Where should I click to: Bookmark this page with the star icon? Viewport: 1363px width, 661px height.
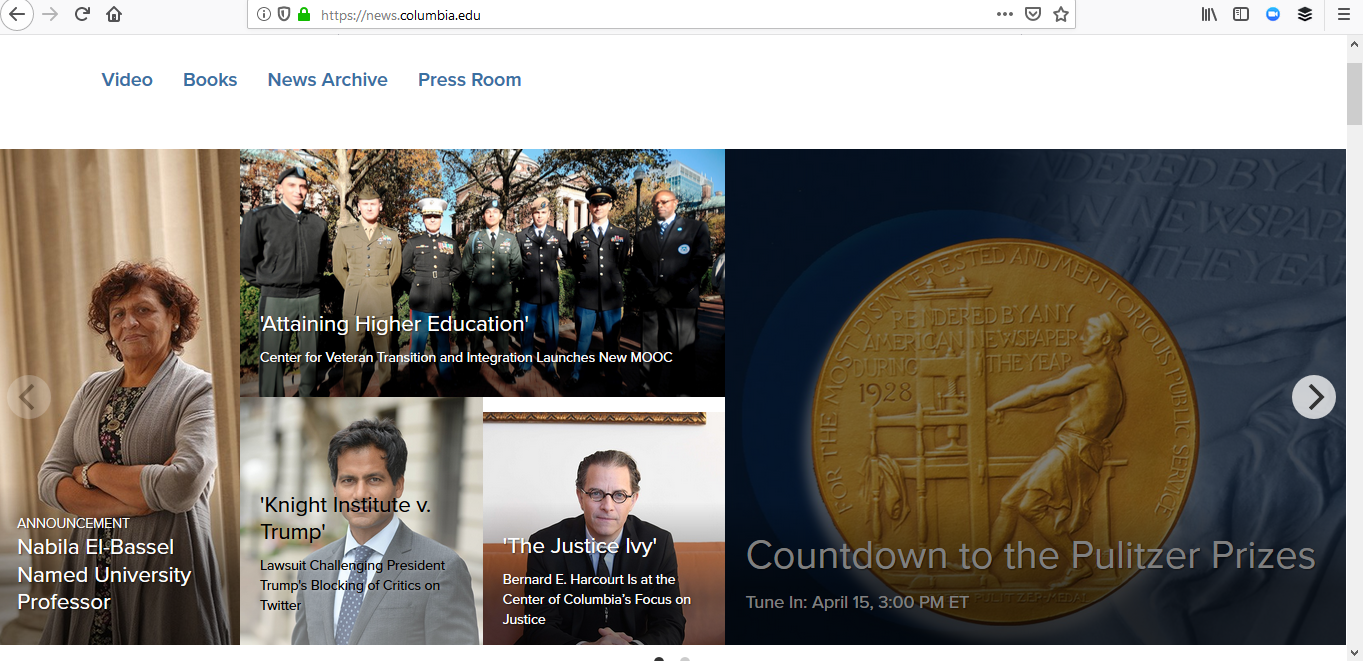(1061, 14)
